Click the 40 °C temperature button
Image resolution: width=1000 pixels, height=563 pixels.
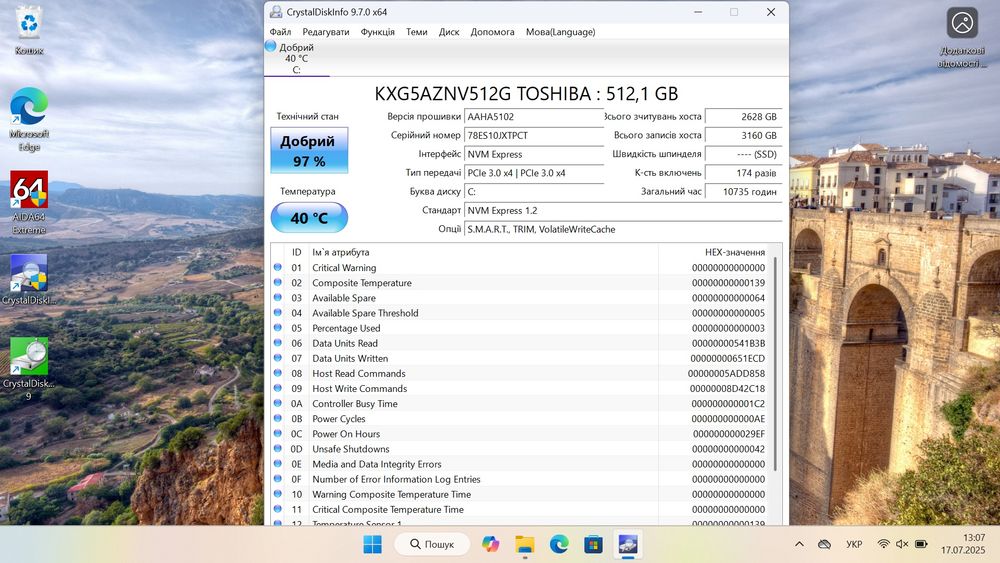coord(309,218)
